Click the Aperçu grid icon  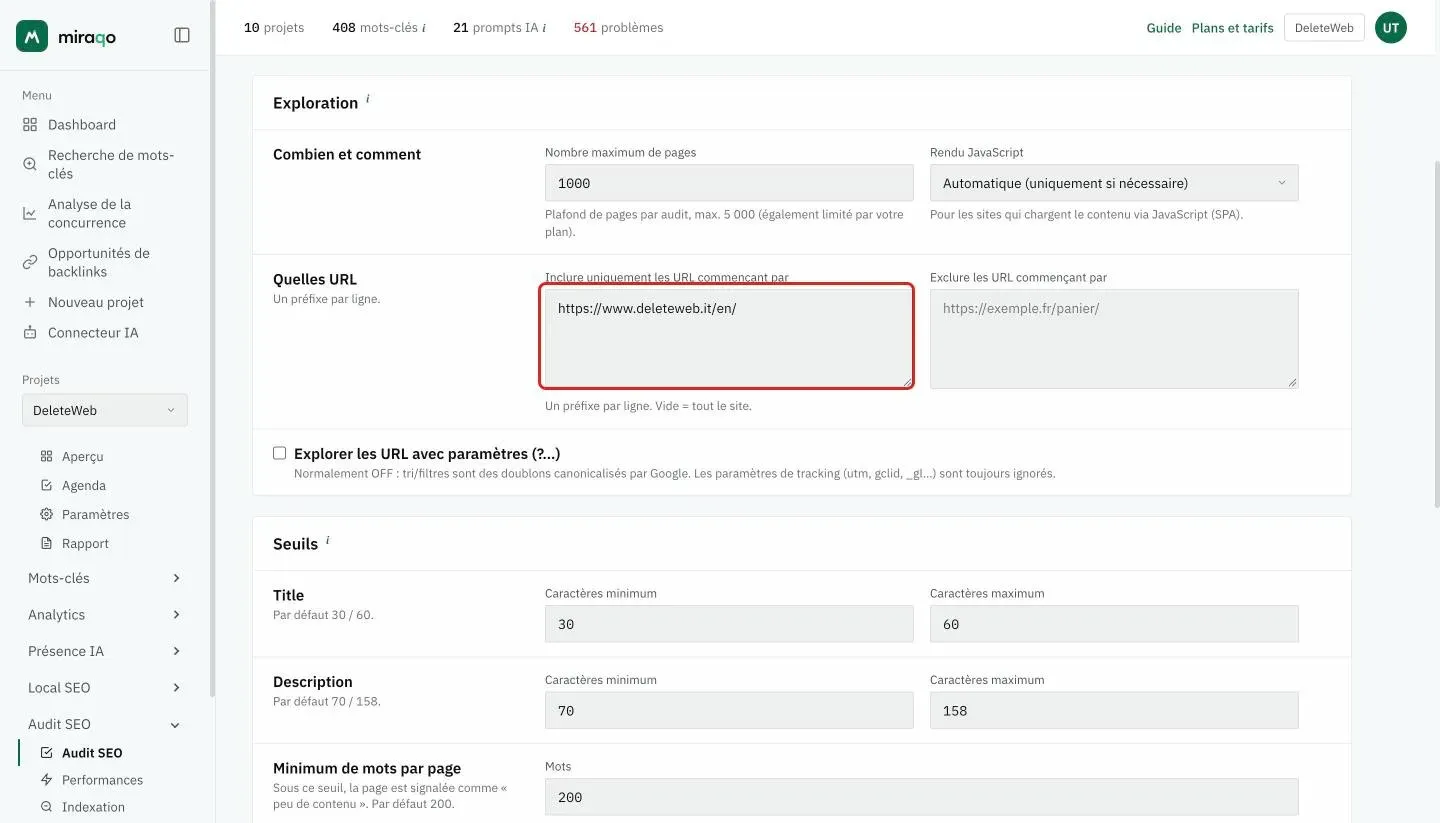tap(46, 456)
